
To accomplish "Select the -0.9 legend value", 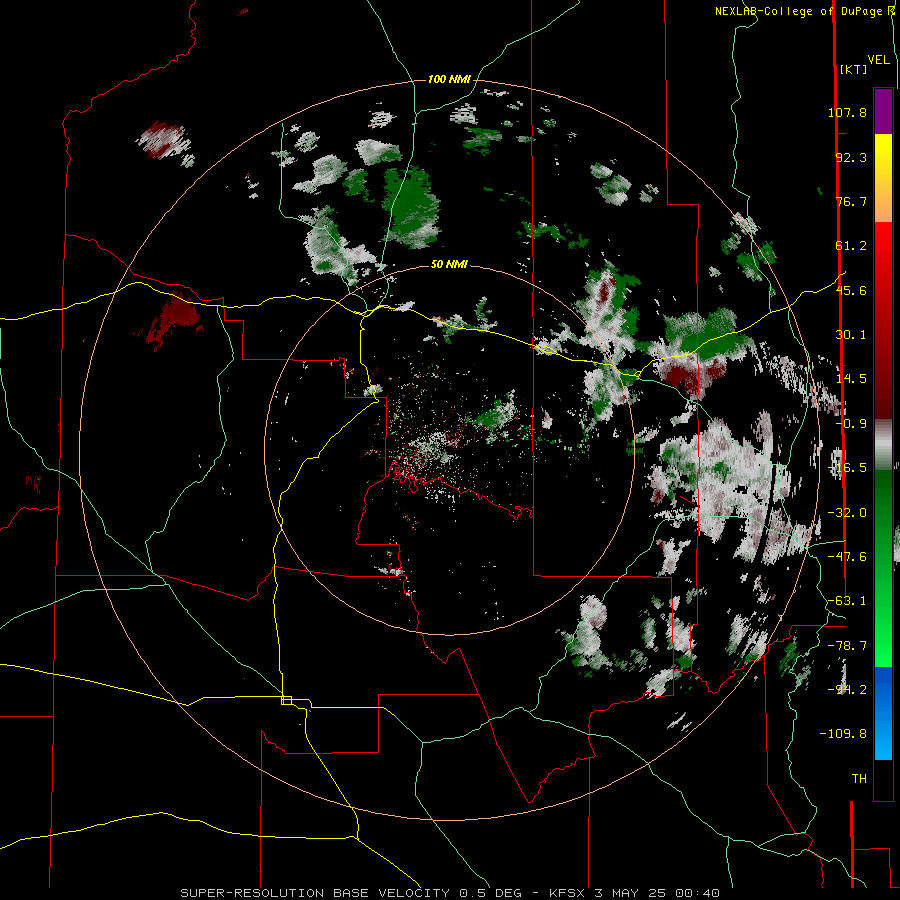I will [851, 424].
